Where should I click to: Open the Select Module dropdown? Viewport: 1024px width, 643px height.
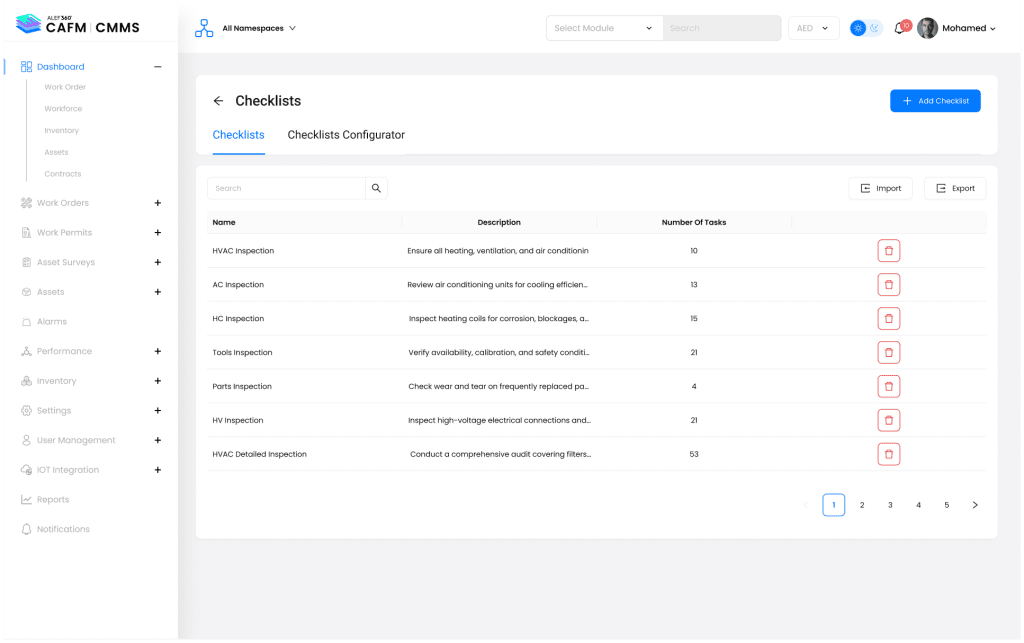coord(604,28)
